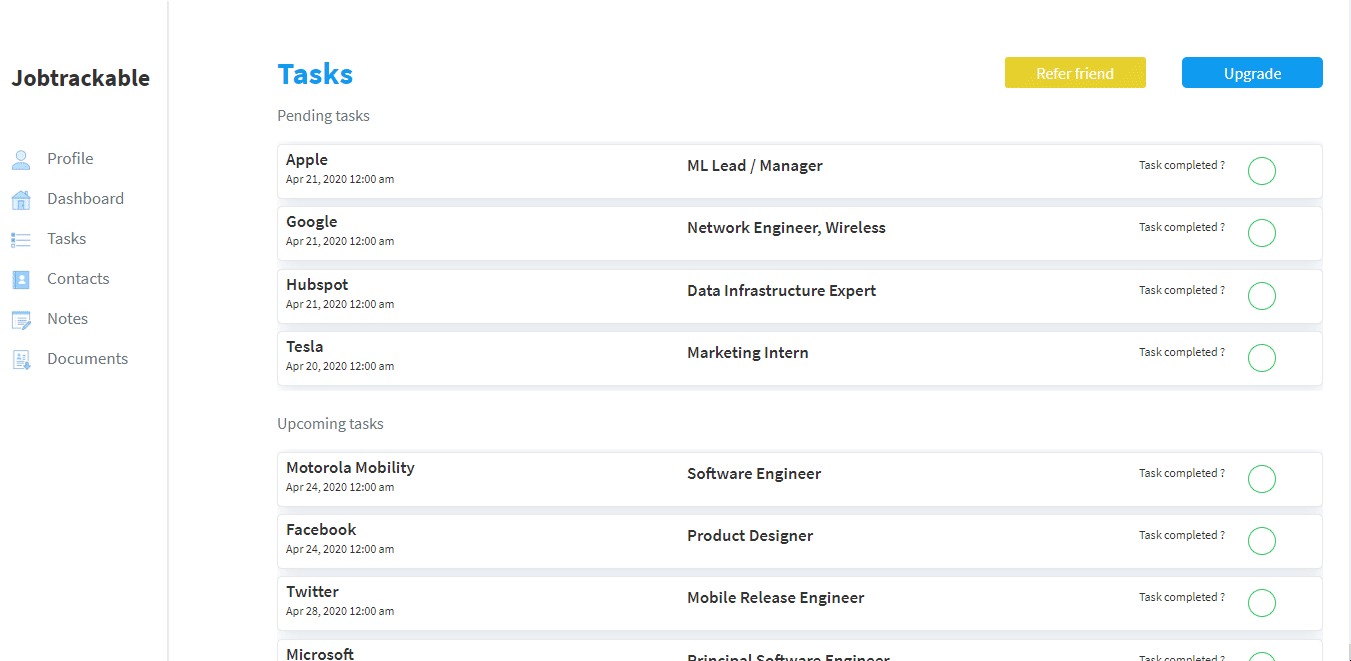Open Notes in the sidebar menu
Screen dimensions: 1351x661
[x=68, y=319]
